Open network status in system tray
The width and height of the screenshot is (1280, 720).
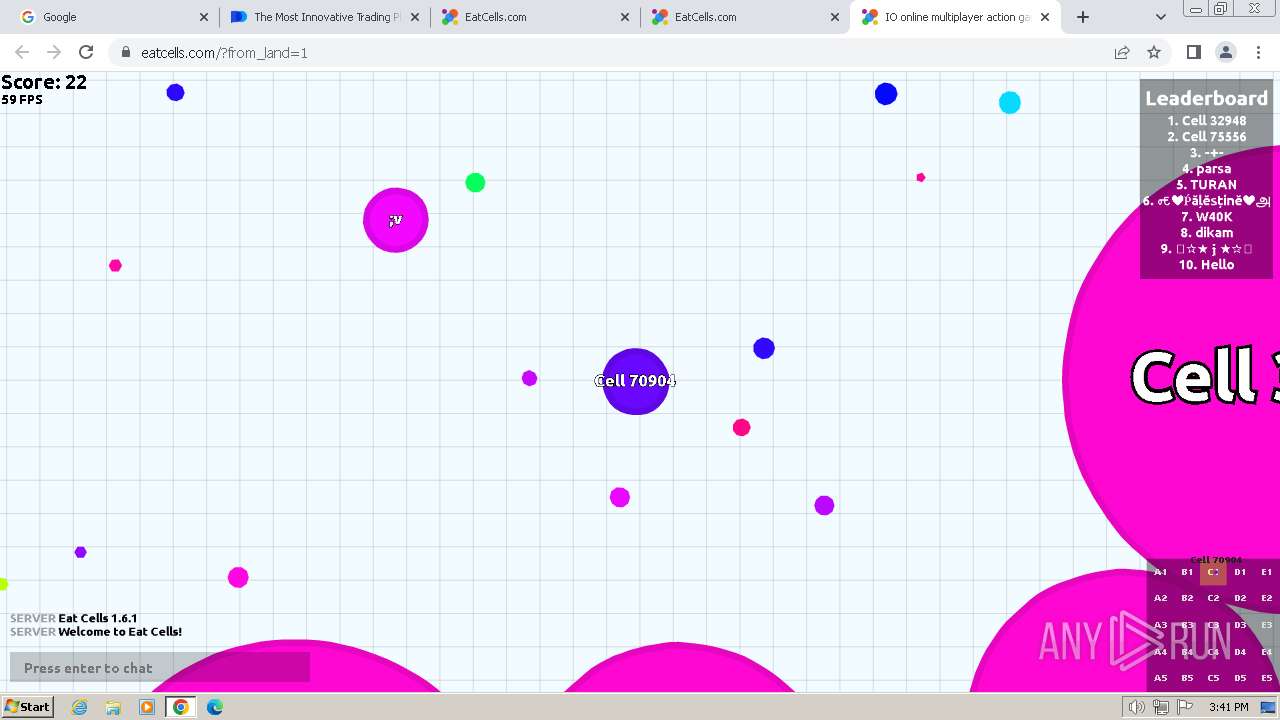[1160, 707]
